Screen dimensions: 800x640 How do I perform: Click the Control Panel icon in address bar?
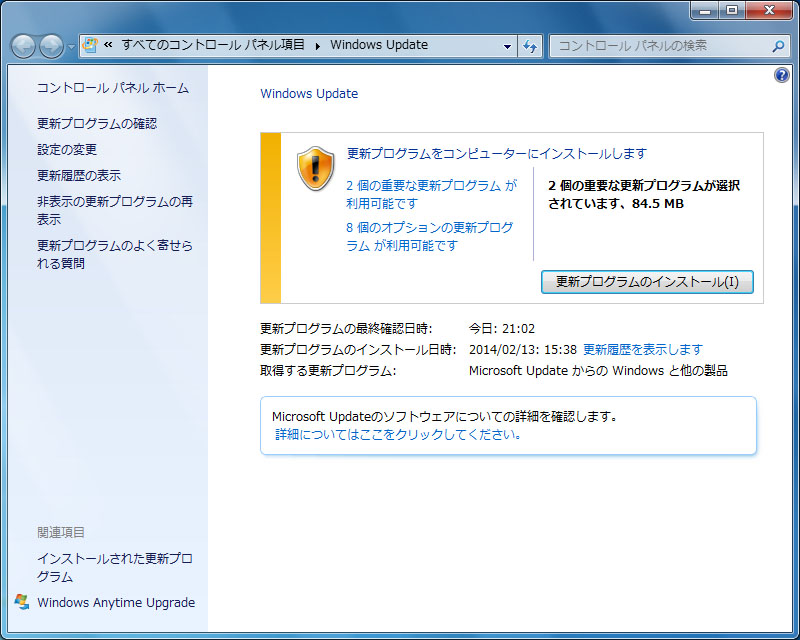[x=90, y=45]
